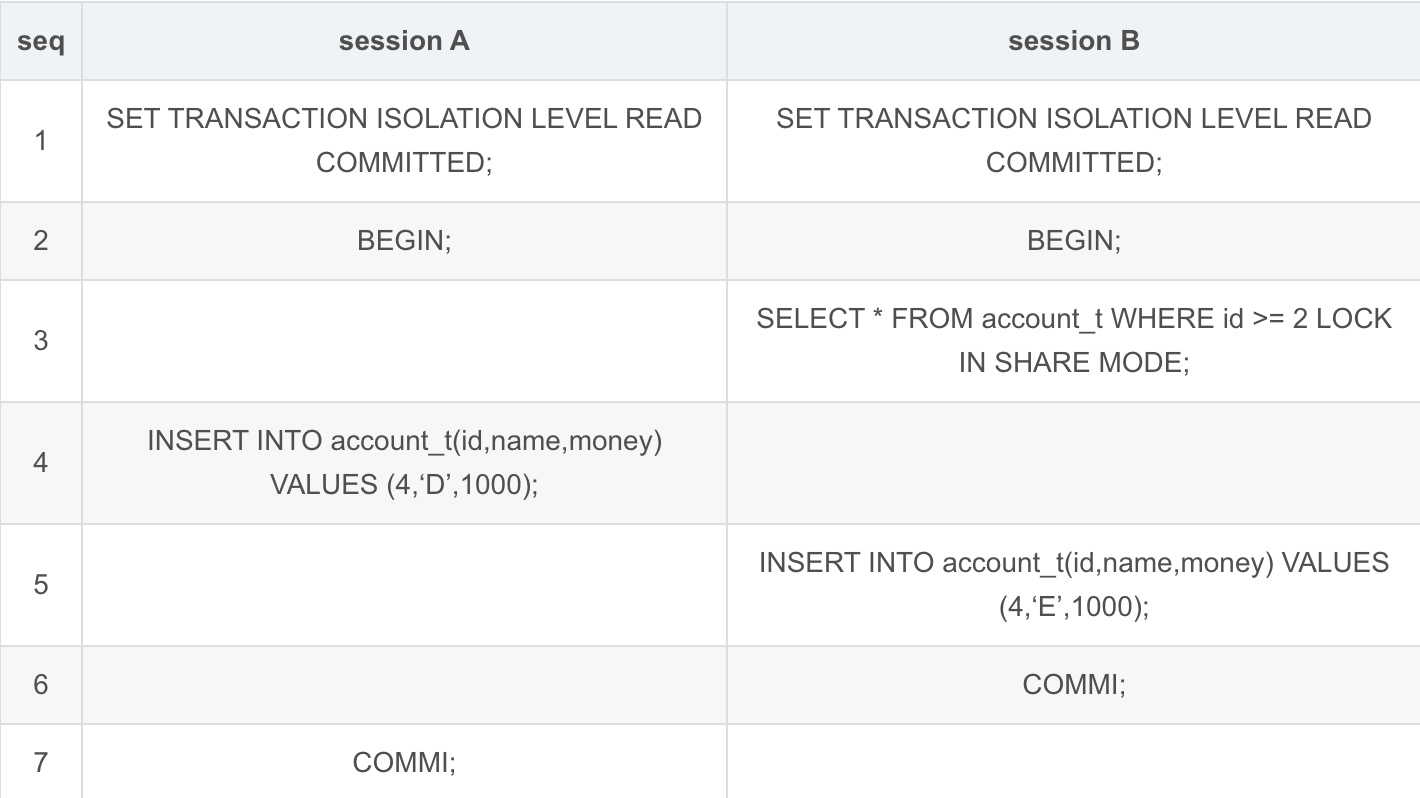Click sequence number 4 cell
The width and height of the screenshot is (1420, 798).
coord(41,463)
